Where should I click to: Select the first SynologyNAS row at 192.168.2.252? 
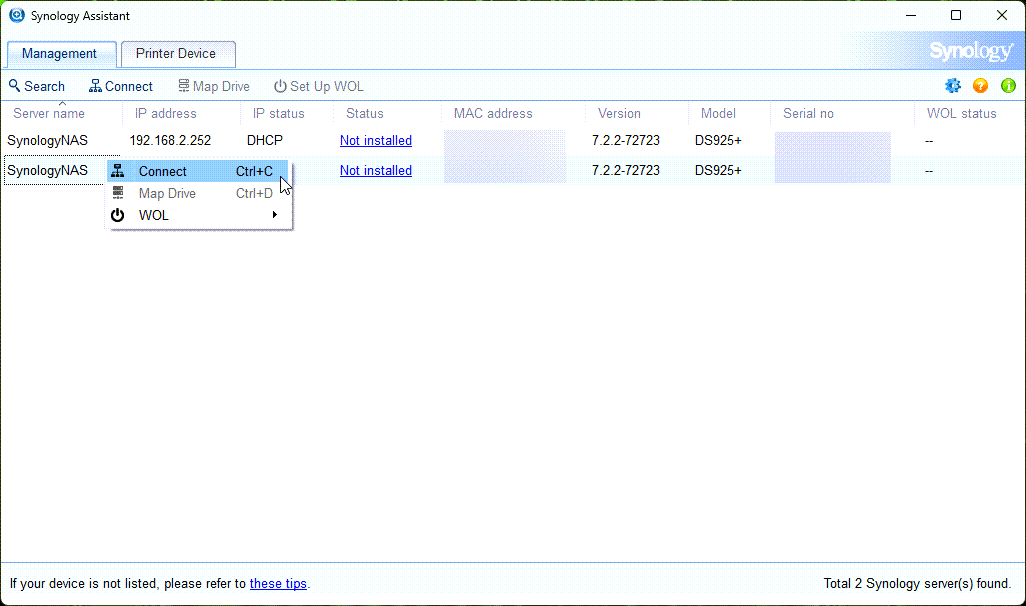point(48,141)
